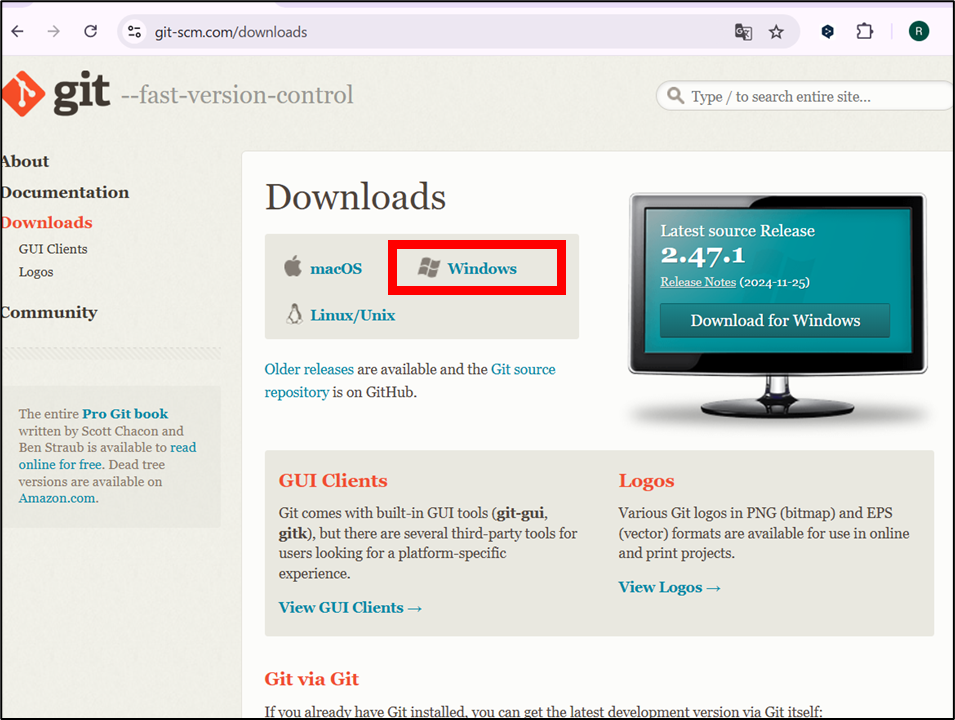Click the macOS download link
Screen dimensions: 955x720
tap(336, 269)
